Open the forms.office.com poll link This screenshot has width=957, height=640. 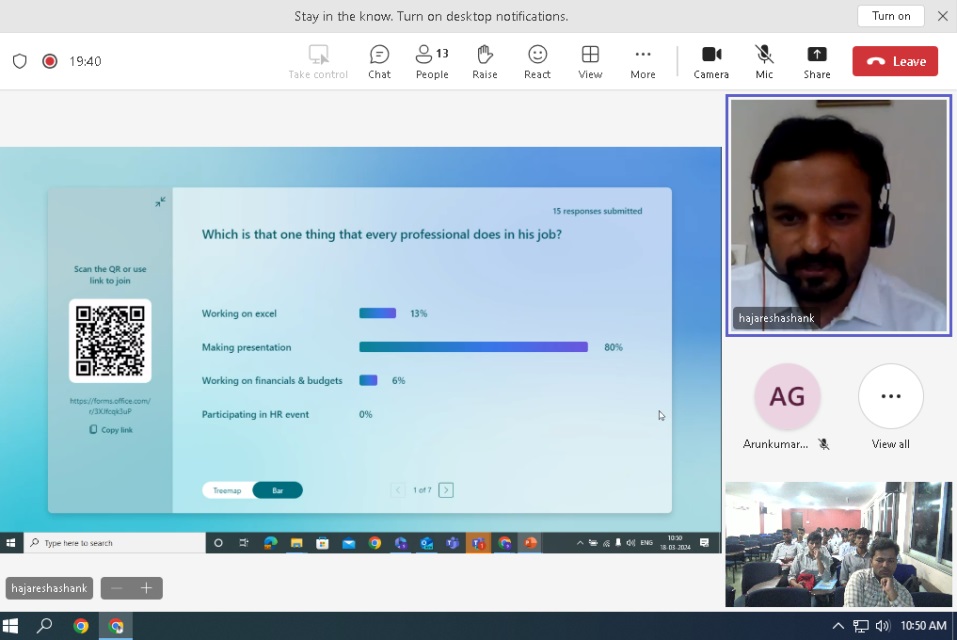(110, 406)
